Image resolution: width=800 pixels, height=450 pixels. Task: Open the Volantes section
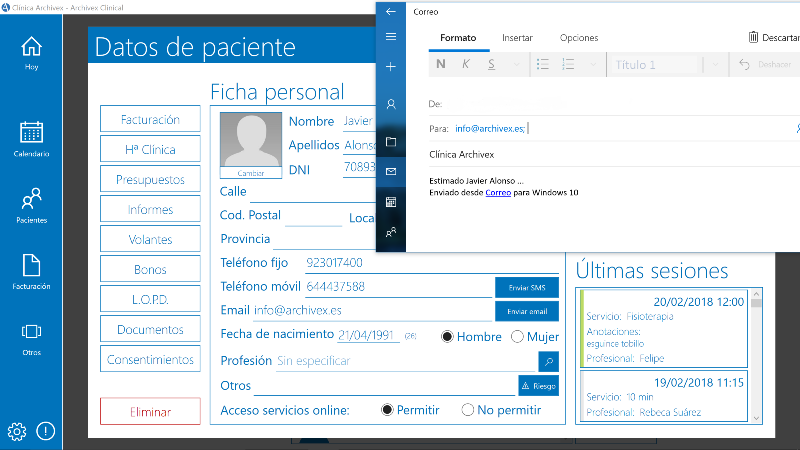(x=150, y=239)
